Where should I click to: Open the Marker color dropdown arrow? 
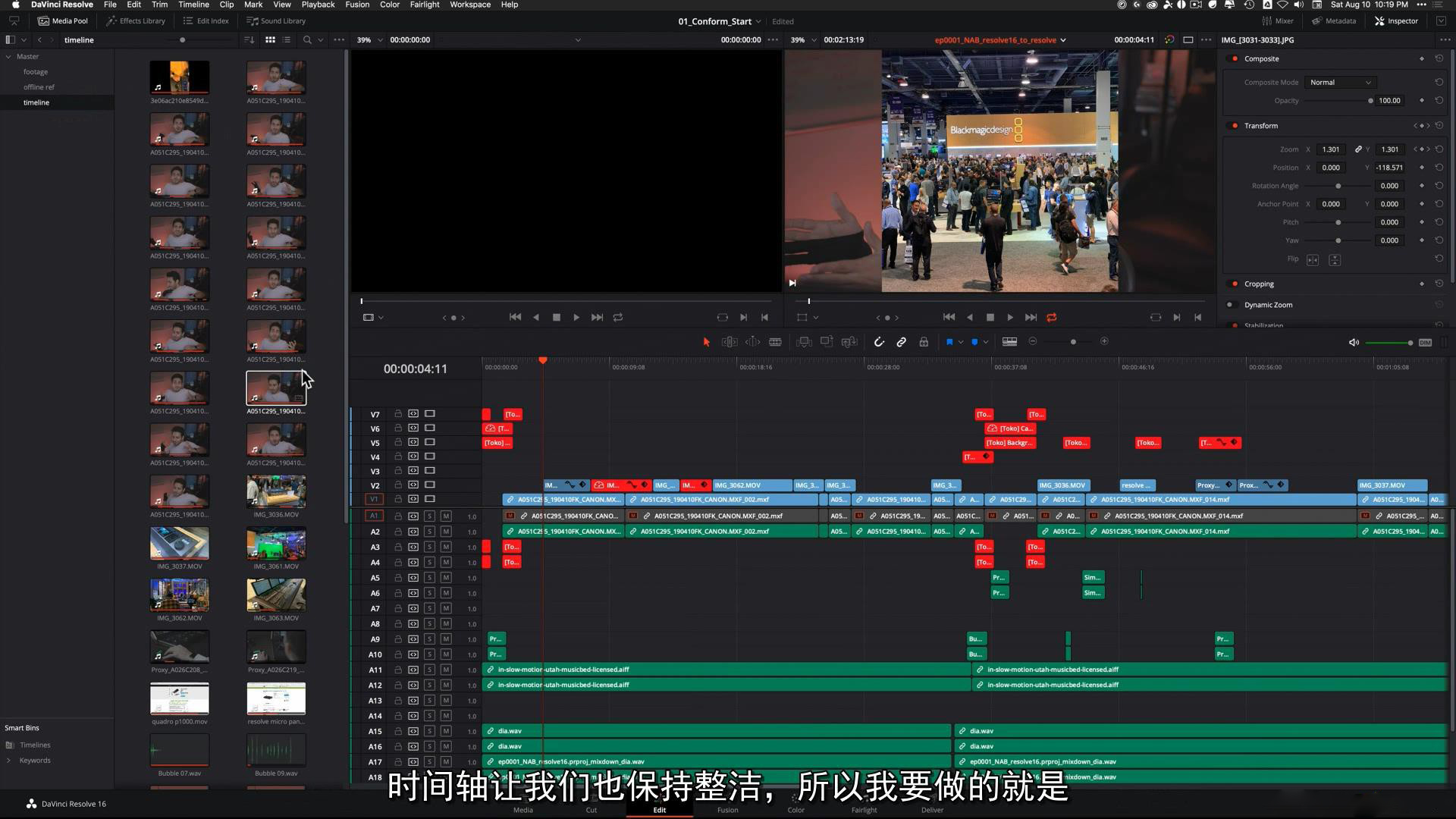pyautogui.click(x=986, y=342)
